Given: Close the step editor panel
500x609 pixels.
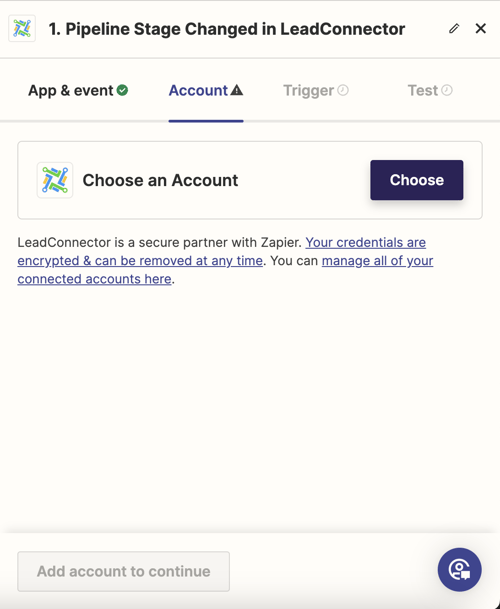Looking at the screenshot, I should tap(481, 28).
